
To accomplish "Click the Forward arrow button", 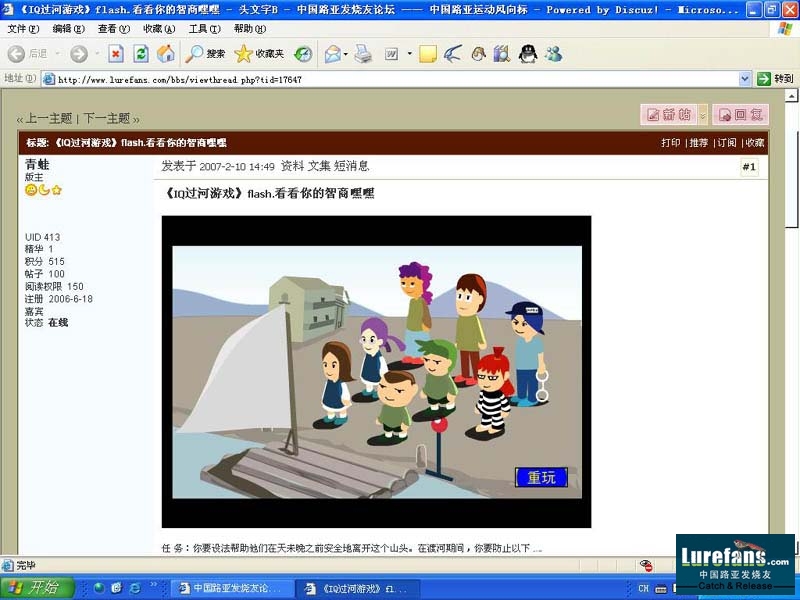I will pos(79,54).
